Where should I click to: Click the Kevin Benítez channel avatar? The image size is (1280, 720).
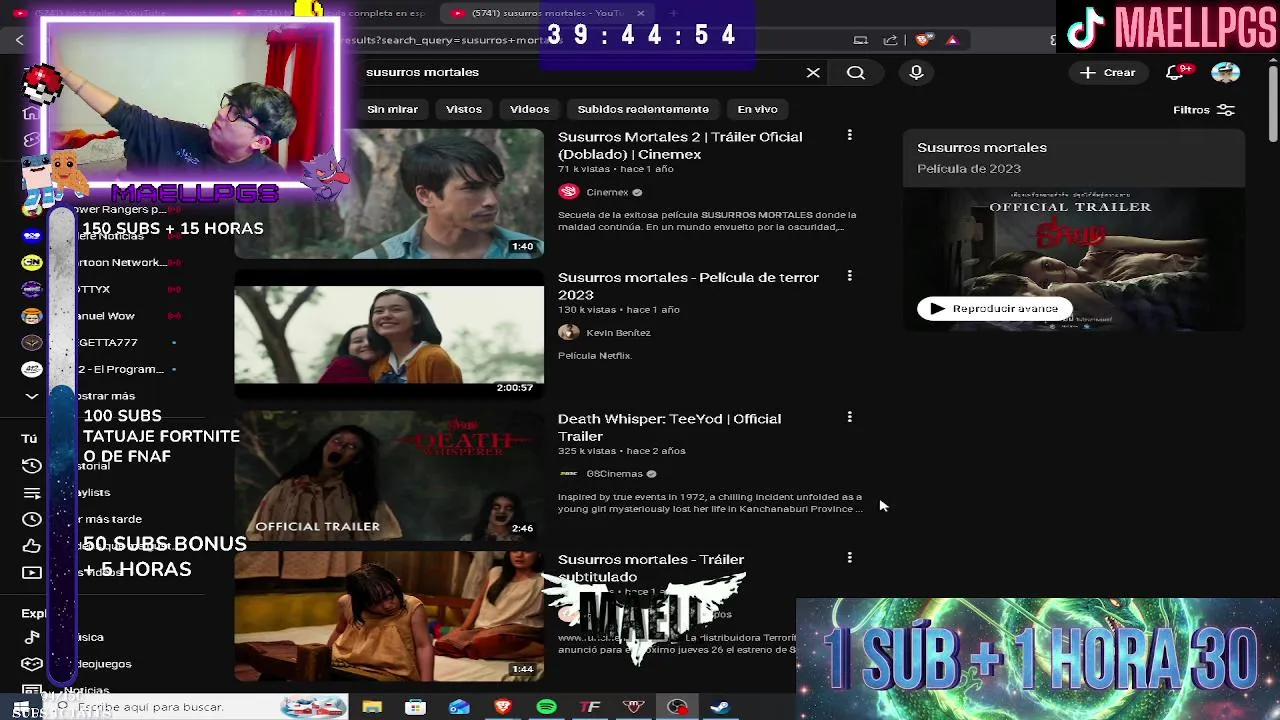[568, 332]
